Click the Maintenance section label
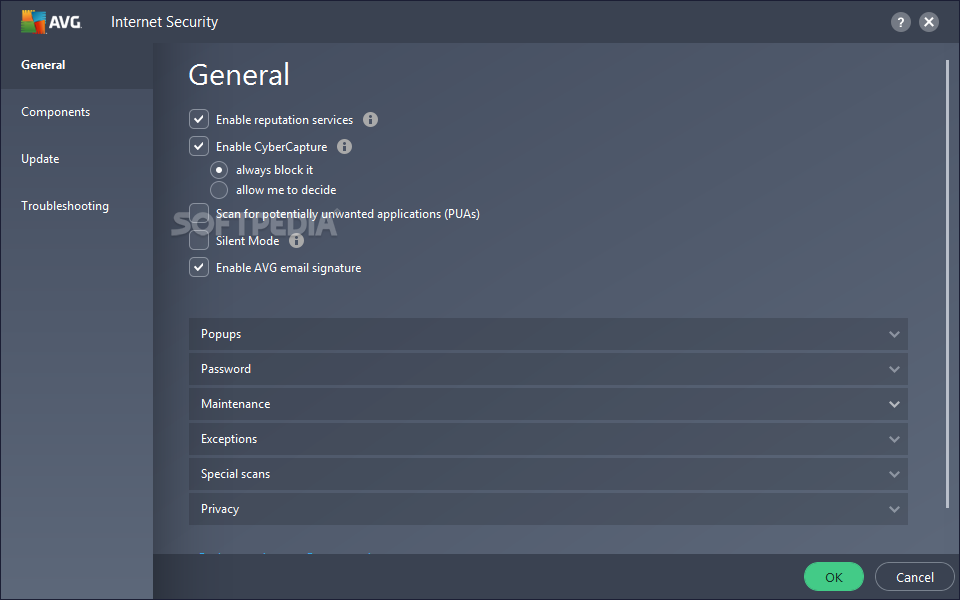This screenshot has width=960, height=600. (x=236, y=404)
